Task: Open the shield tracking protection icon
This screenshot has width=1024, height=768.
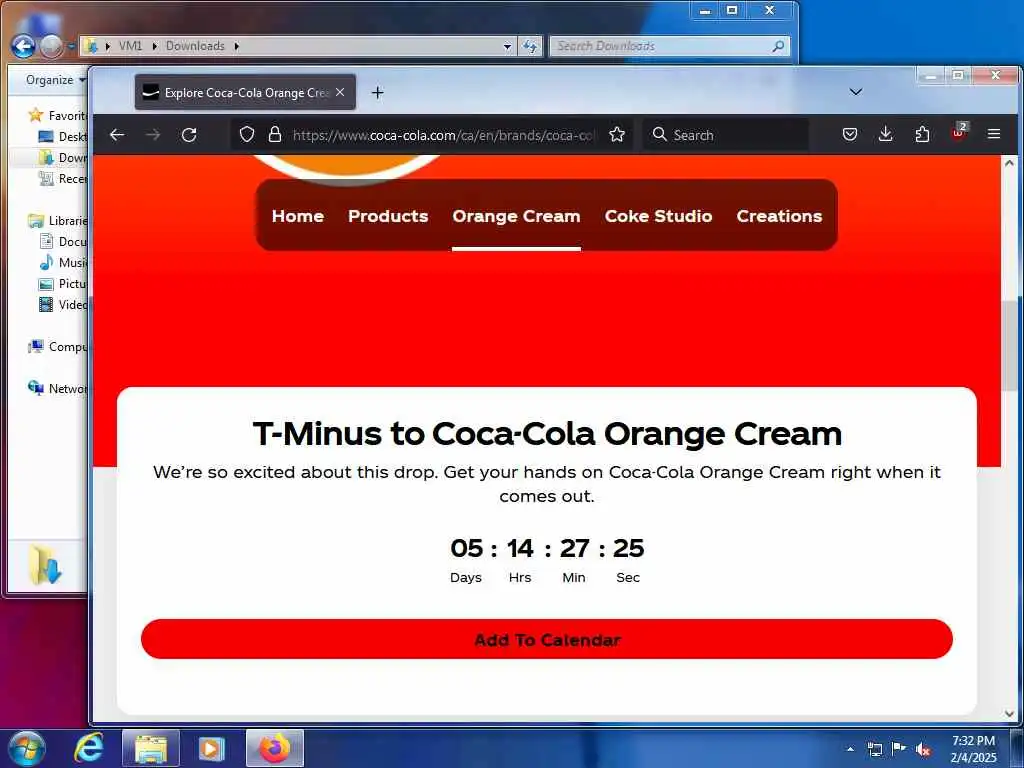Action: 247,135
